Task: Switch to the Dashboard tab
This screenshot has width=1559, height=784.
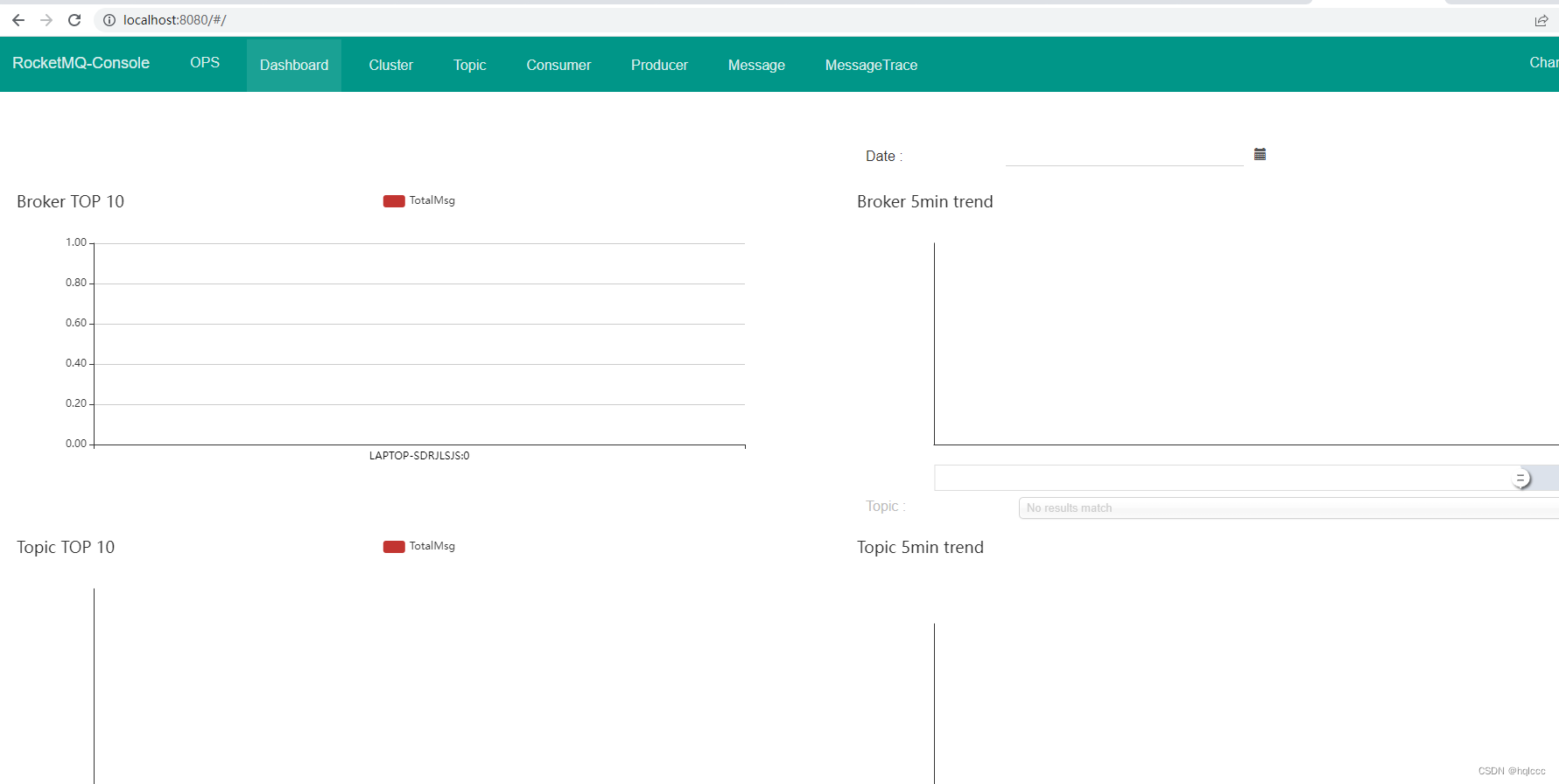Action: [x=294, y=65]
